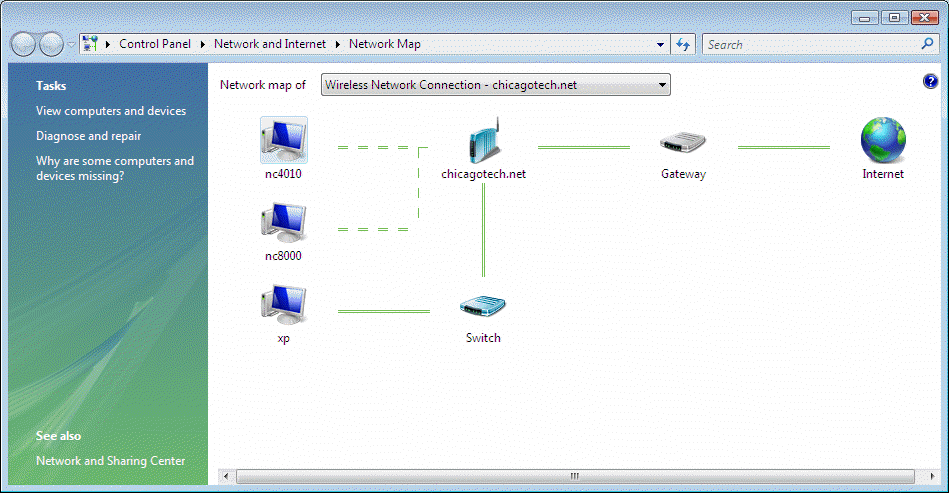Open Network and Sharing Center link
Screen dimensions: 949x493
tap(110, 461)
